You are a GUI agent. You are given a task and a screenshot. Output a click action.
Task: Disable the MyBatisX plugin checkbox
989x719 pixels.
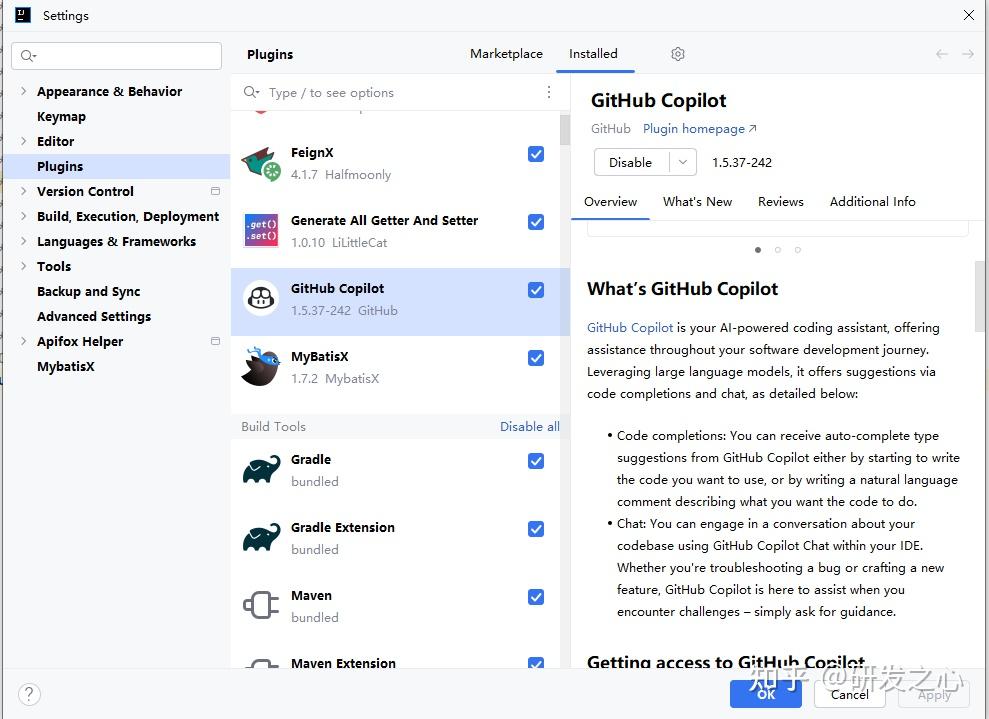[x=536, y=358]
